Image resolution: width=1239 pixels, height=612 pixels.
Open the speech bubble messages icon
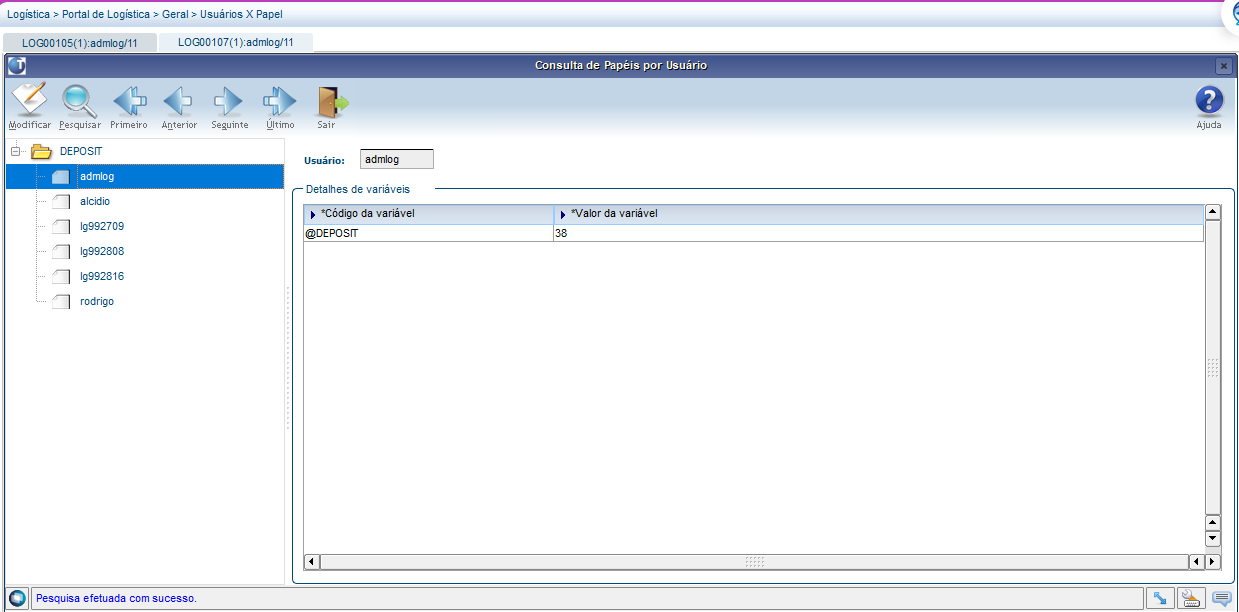1221,598
